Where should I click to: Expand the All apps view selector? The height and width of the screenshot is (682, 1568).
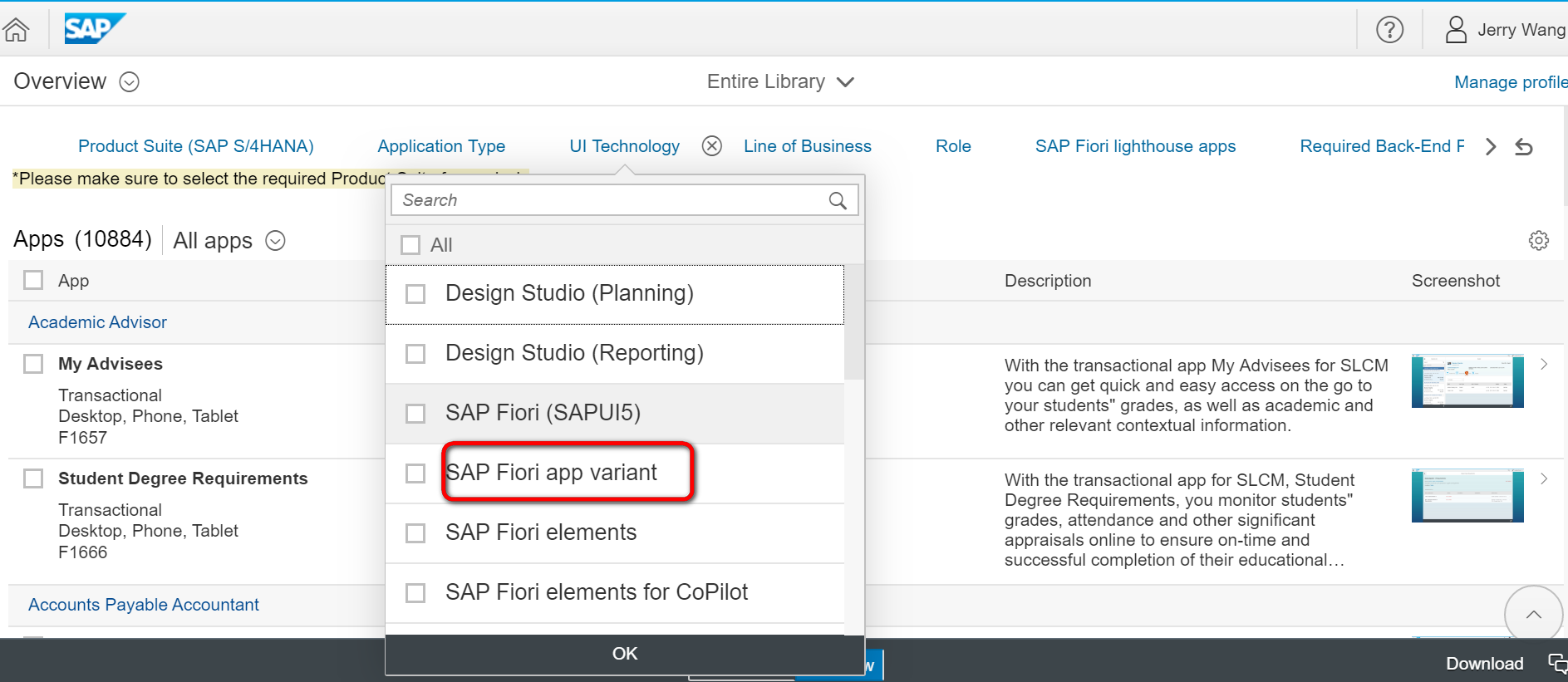pyautogui.click(x=275, y=241)
